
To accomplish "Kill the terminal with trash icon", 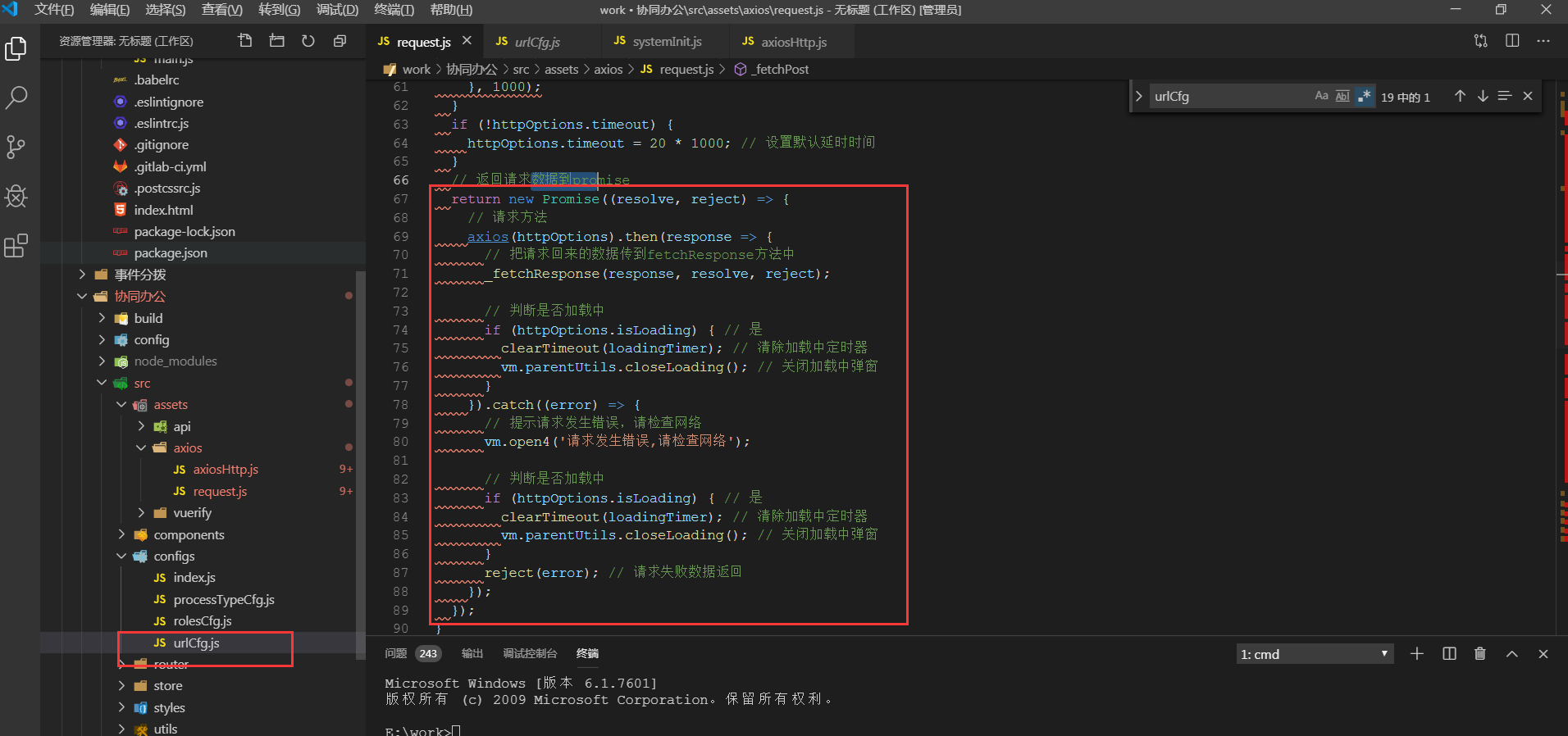I will (x=1480, y=653).
